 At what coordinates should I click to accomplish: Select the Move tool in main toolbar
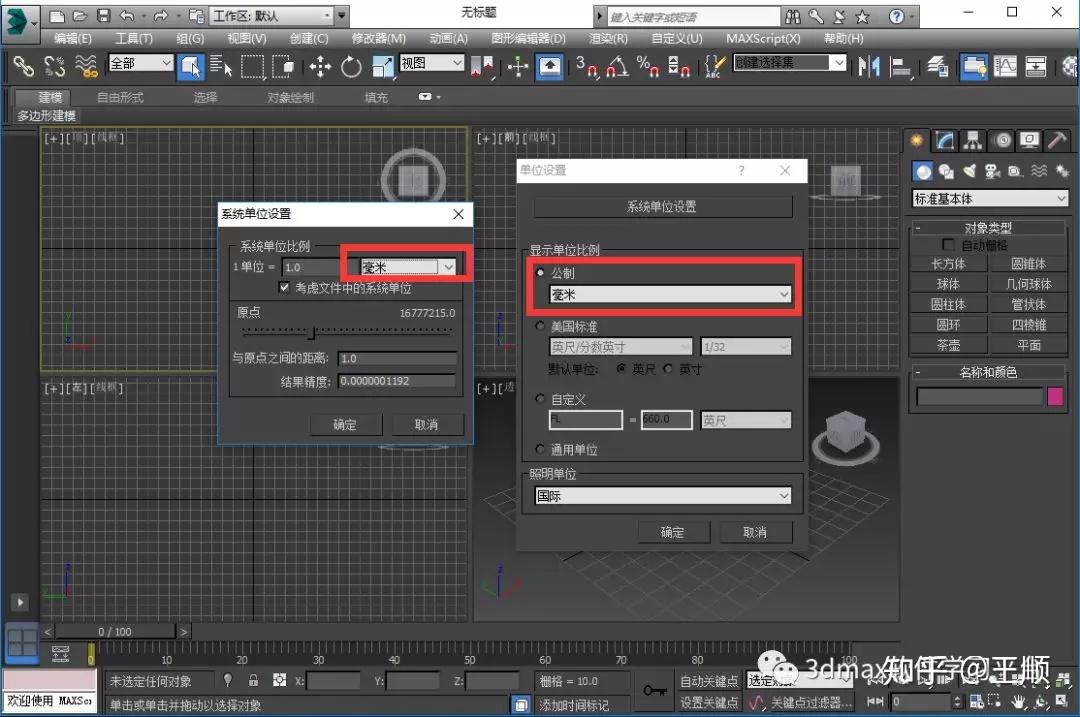tap(320, 67)
